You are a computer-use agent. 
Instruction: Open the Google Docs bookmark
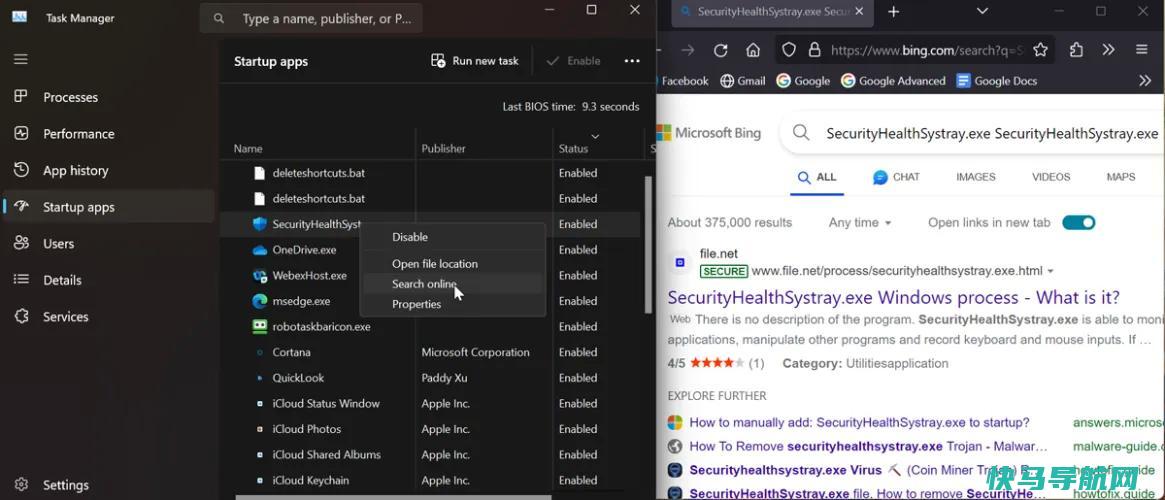[996, 81]
